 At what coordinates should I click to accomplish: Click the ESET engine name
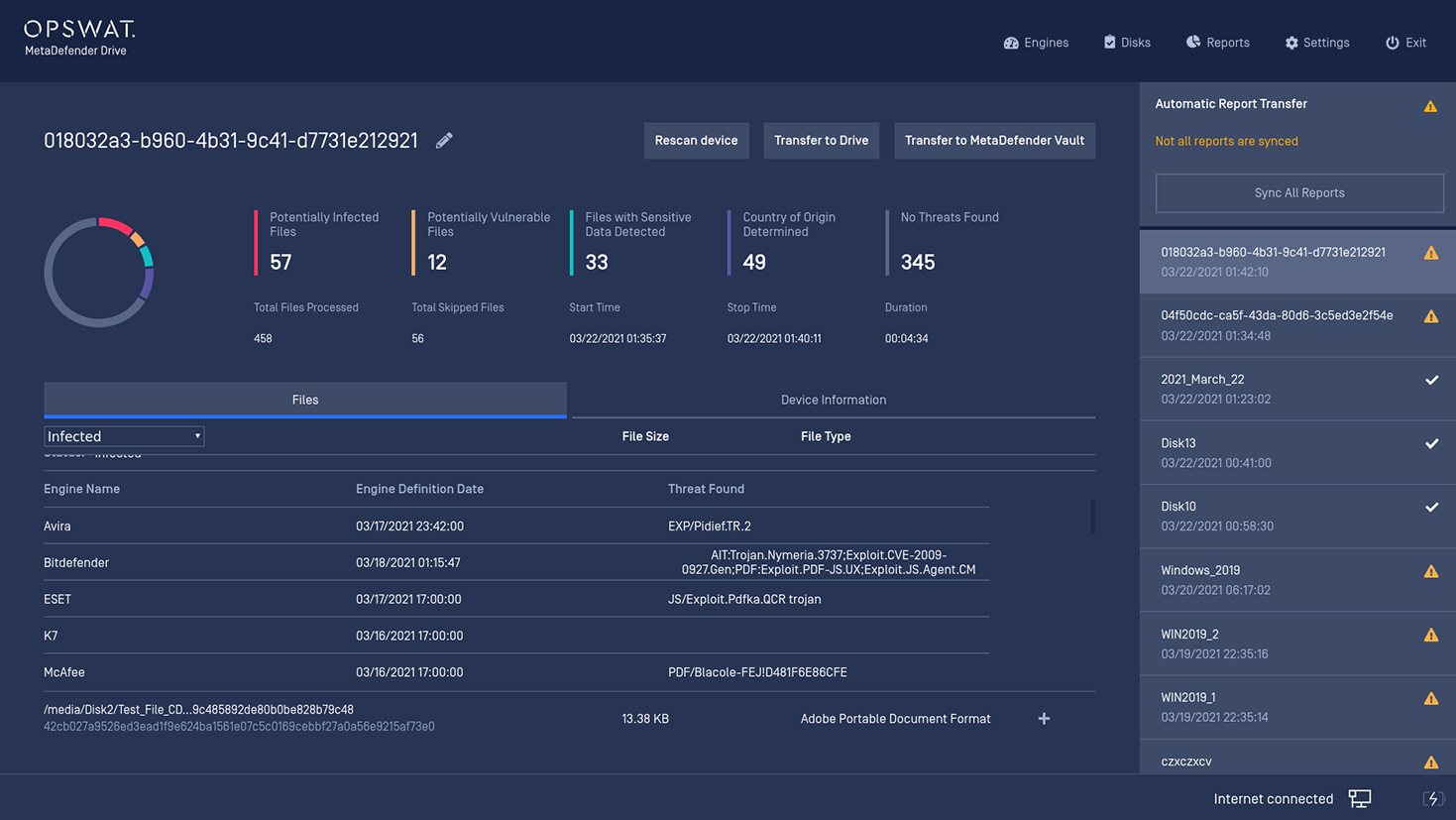57,599
